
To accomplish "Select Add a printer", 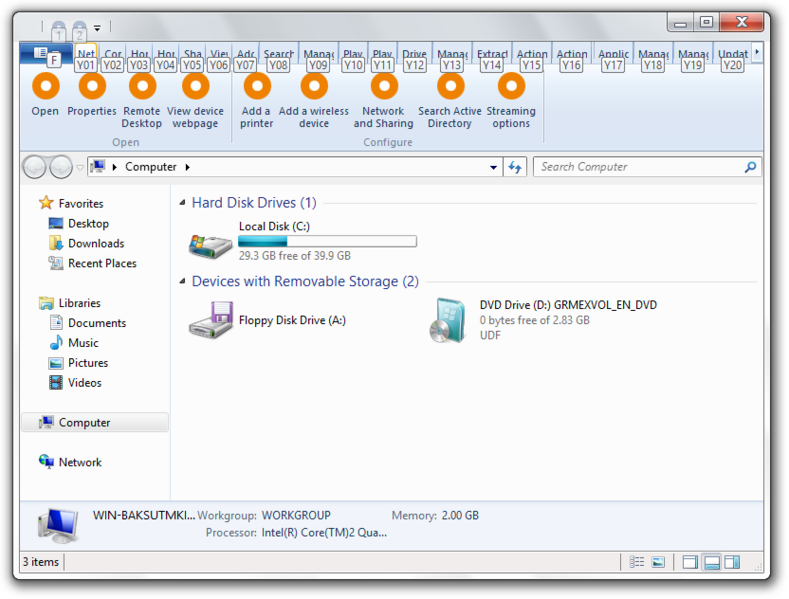I will pos(257,101).
